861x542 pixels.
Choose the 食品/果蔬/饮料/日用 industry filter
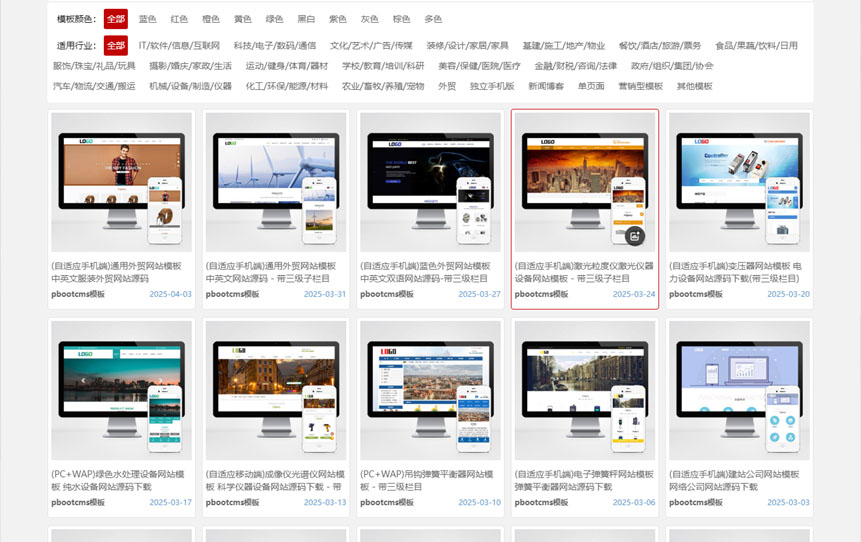tap(757, 46)
